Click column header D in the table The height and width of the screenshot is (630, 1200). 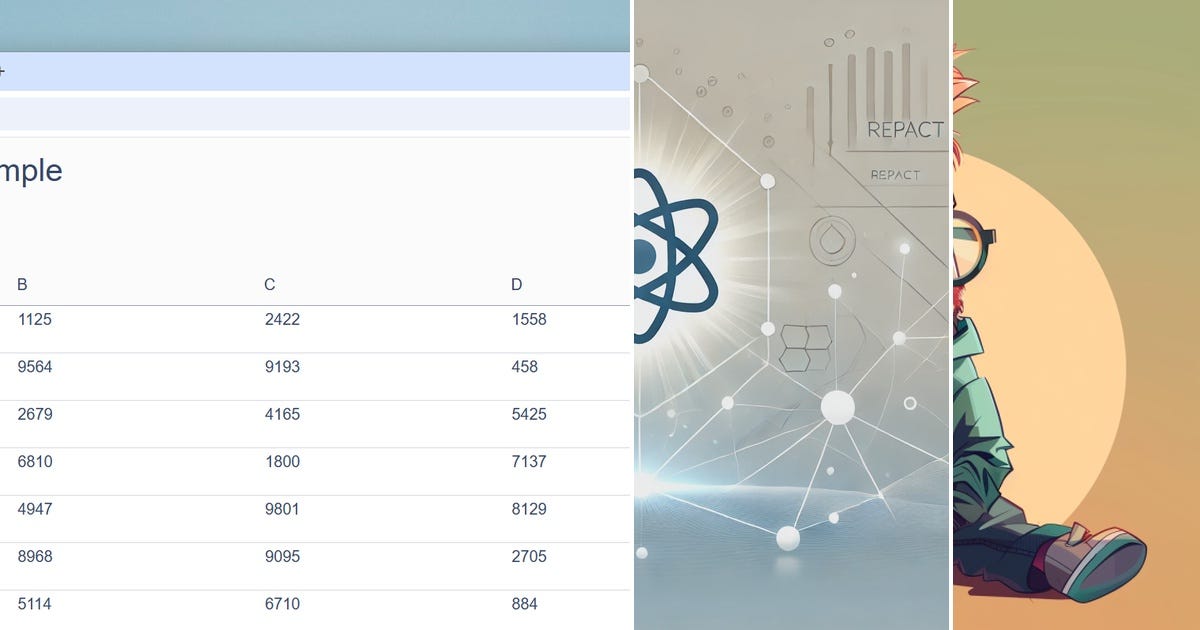(517, 285)
